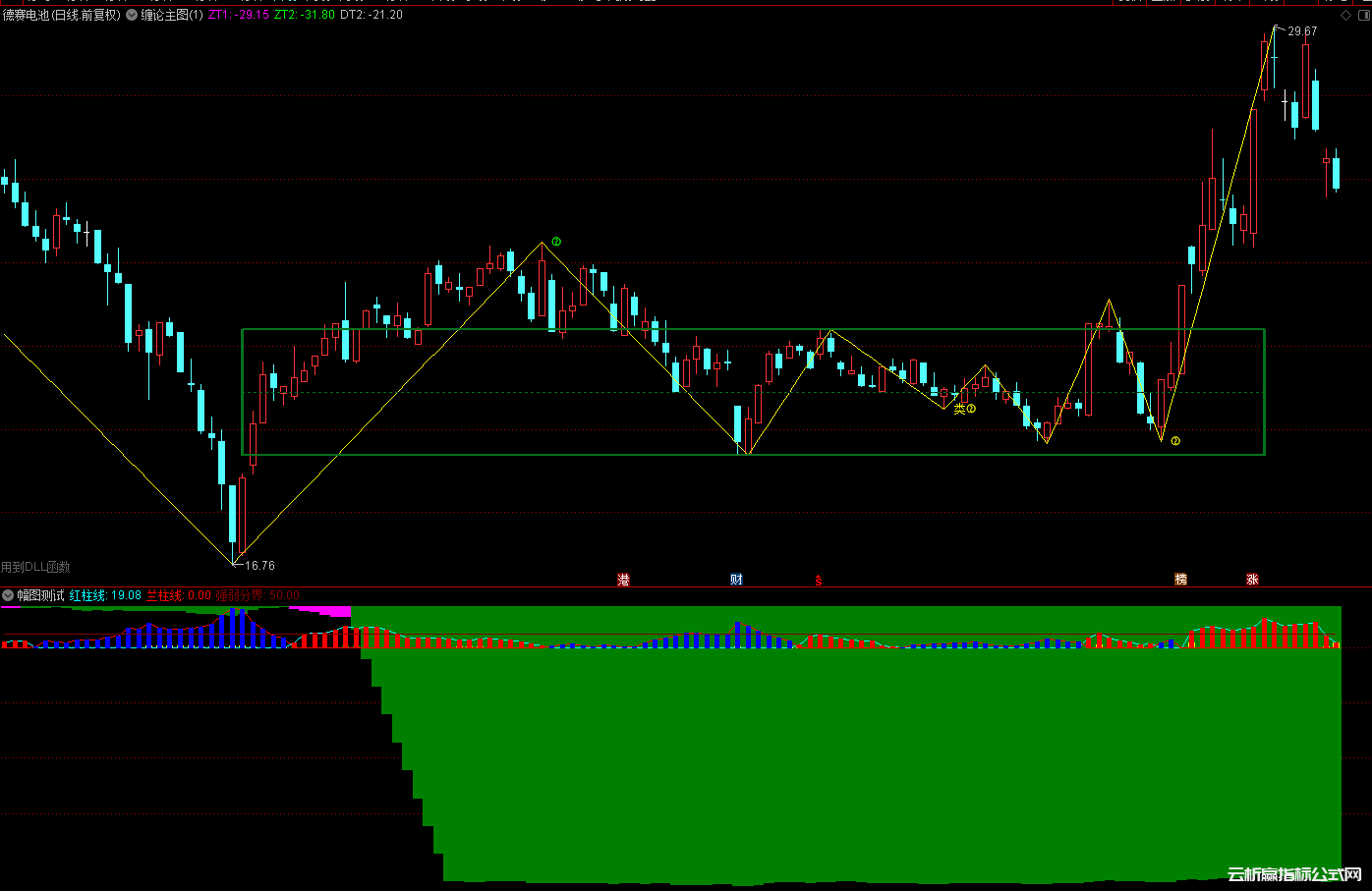The image size is (1372, 891).
Task: Click the red S event marker
Action: (818, 581)
